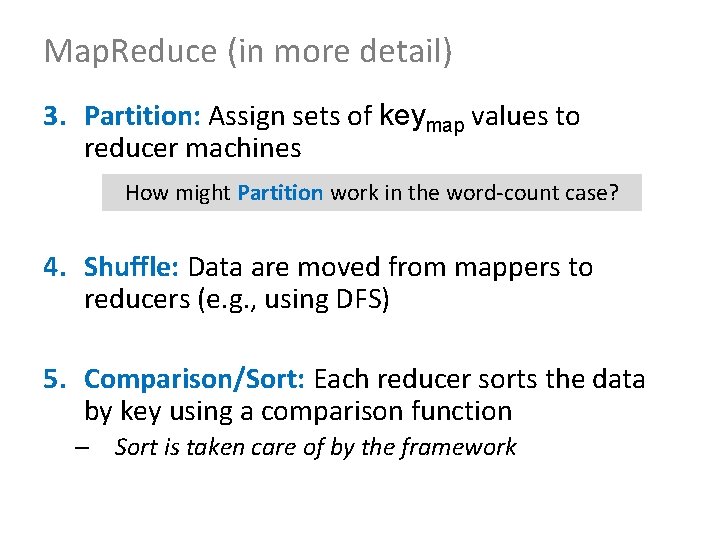The height and width of the screenshot is (540, 720).
Task: Click the number 4. list marker
Action: pos(55,267)
